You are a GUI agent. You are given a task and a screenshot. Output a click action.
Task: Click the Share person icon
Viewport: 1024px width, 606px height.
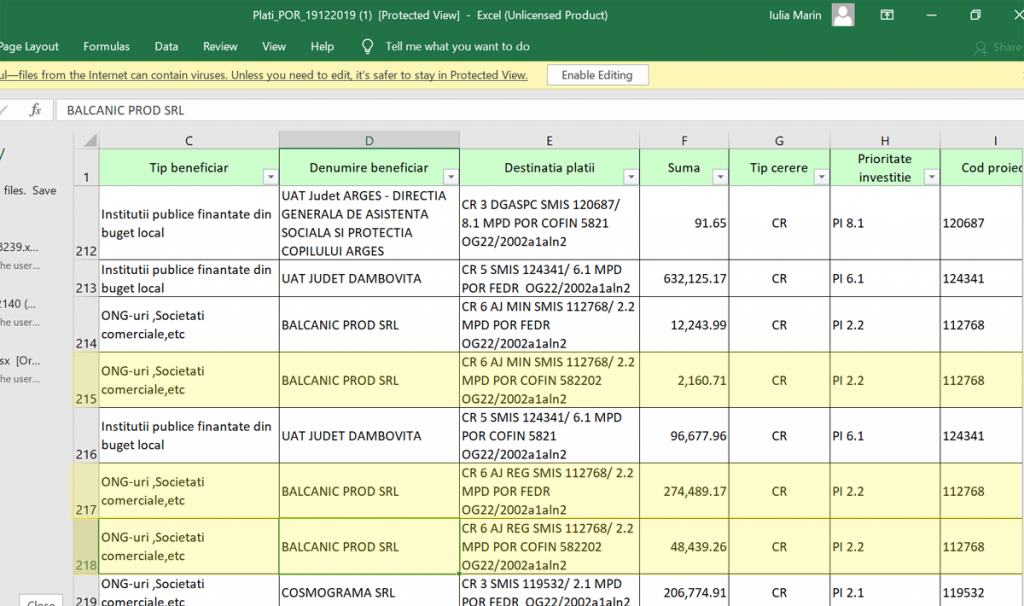point(980,48)
